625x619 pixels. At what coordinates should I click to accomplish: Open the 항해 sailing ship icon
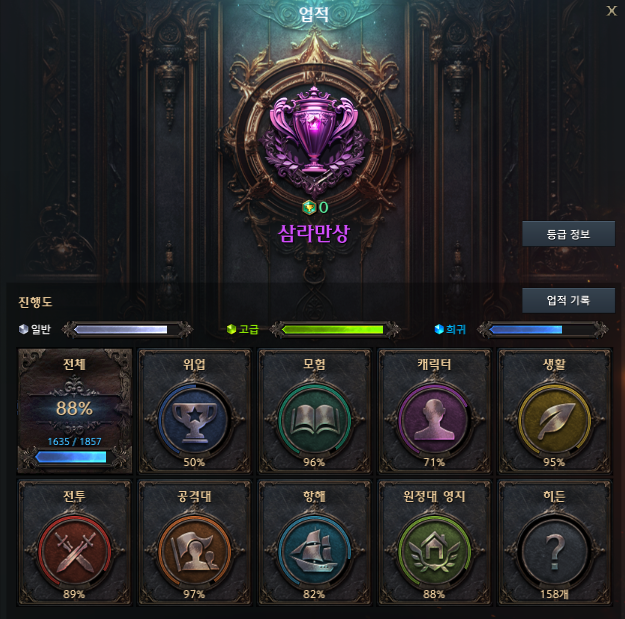[x=314, y=552]
